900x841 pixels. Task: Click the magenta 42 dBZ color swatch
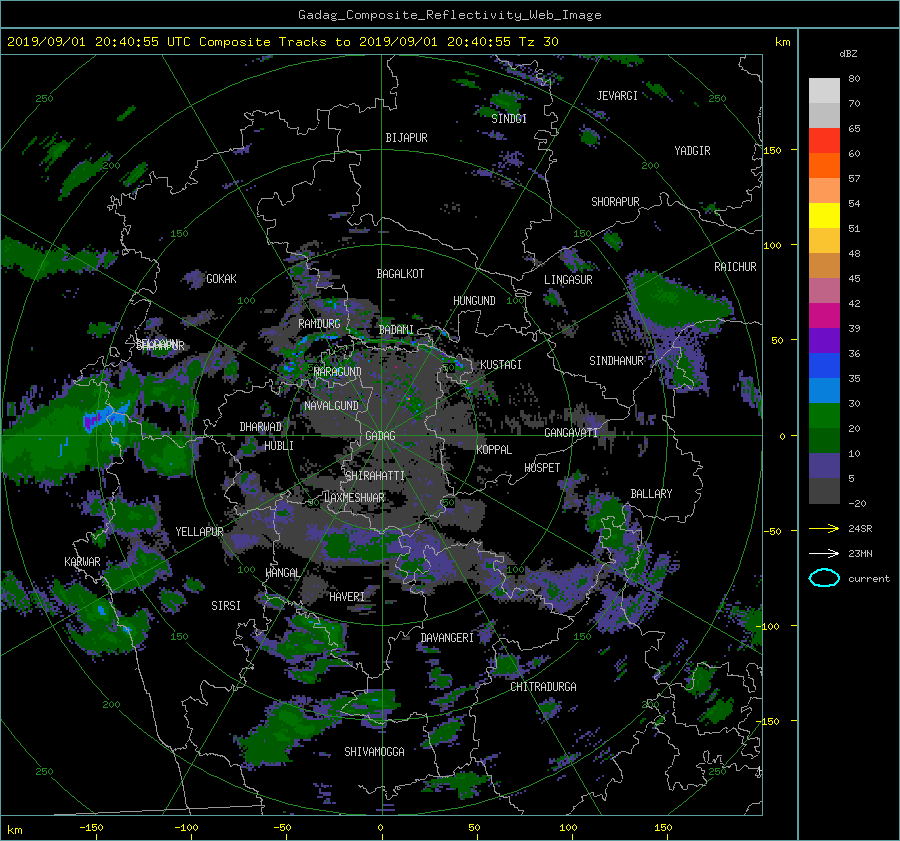click(x=824, y=316)
